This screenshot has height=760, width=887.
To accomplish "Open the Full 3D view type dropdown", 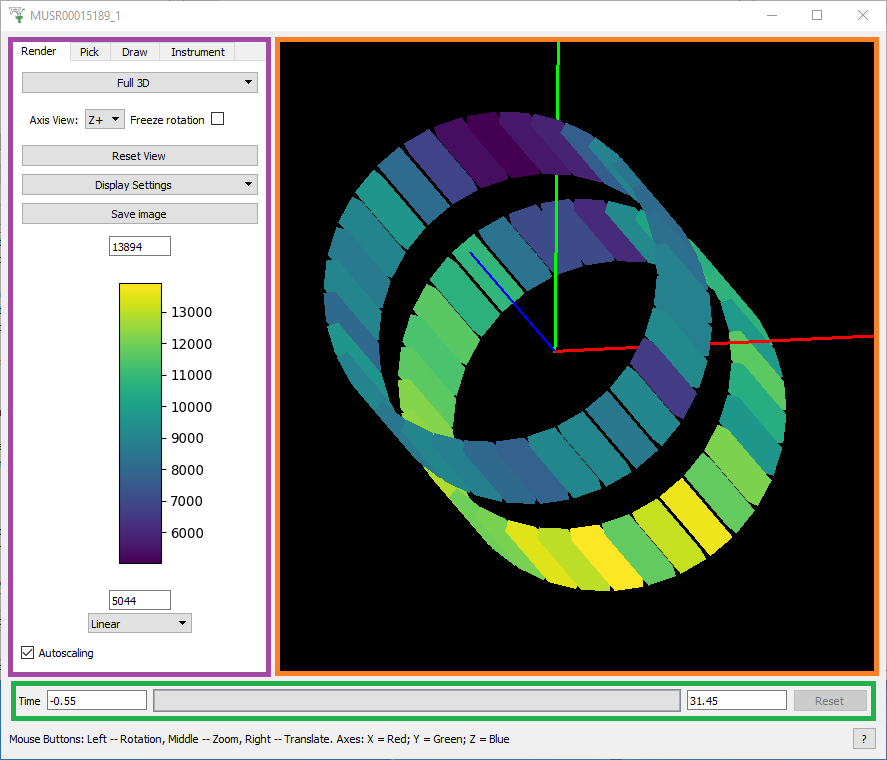I will tap(140, 83).
